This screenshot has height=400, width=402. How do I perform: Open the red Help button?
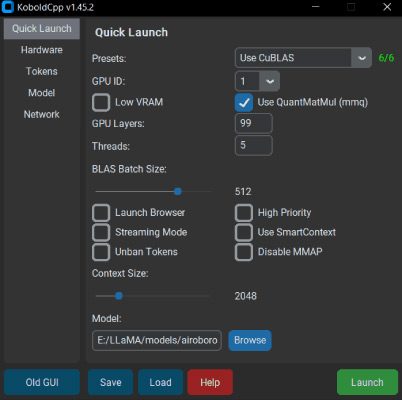coord(210,382)
